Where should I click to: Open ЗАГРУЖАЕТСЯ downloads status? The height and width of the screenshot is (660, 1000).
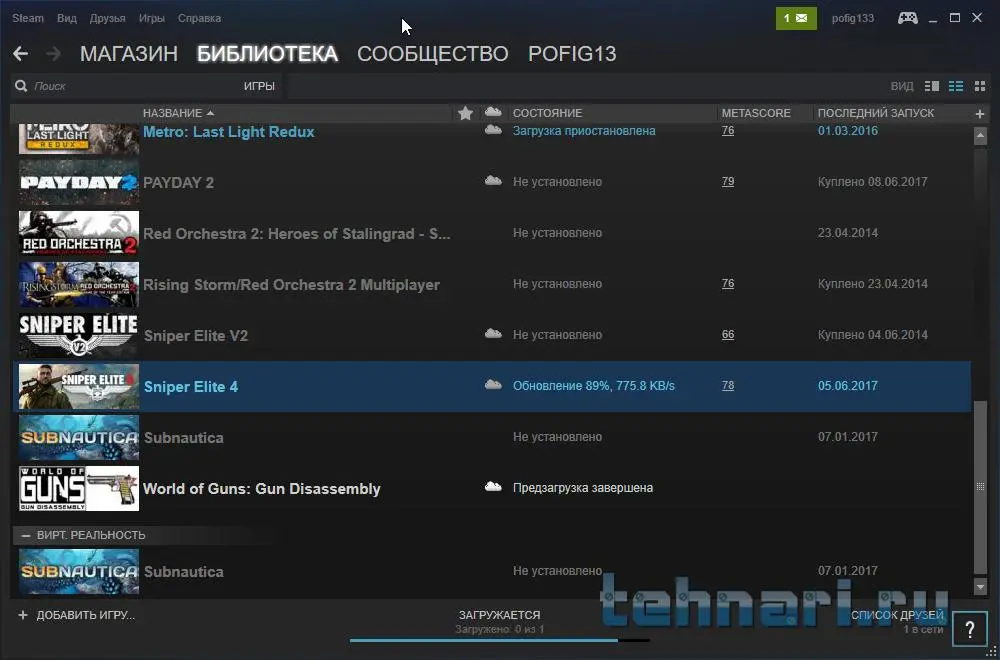499,615
